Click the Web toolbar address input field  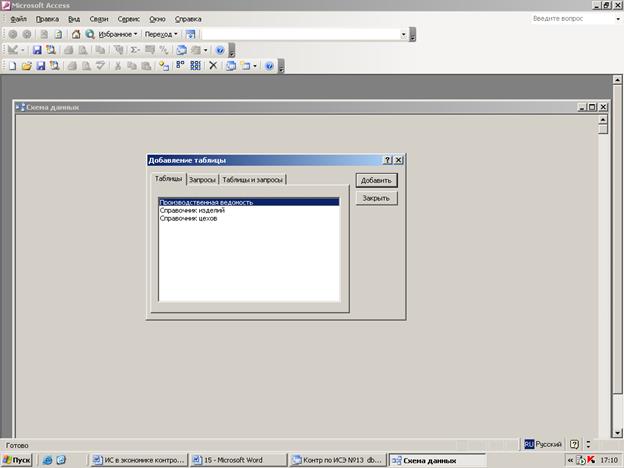[300, 34]
